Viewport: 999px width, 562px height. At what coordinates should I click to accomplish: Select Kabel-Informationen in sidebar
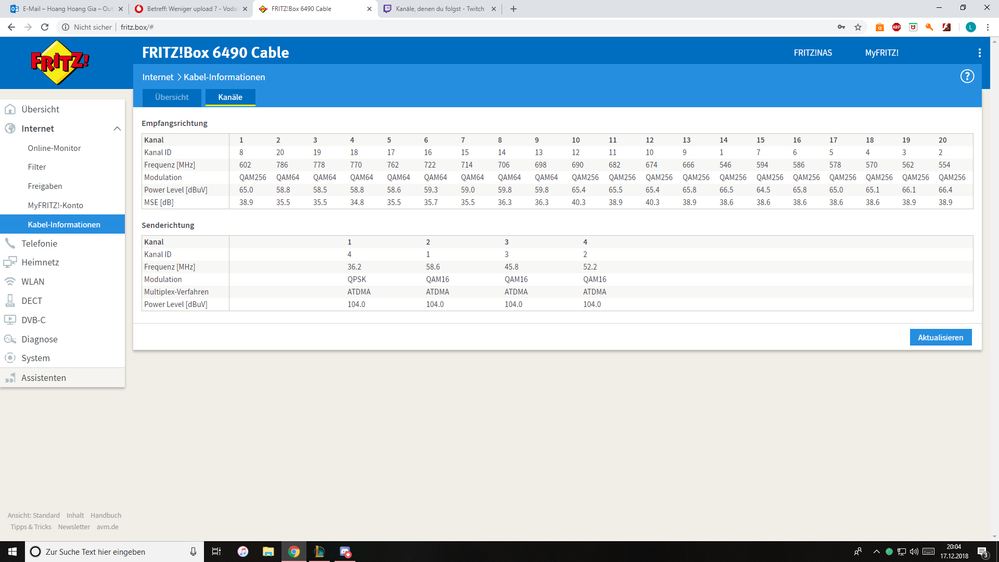62,224
